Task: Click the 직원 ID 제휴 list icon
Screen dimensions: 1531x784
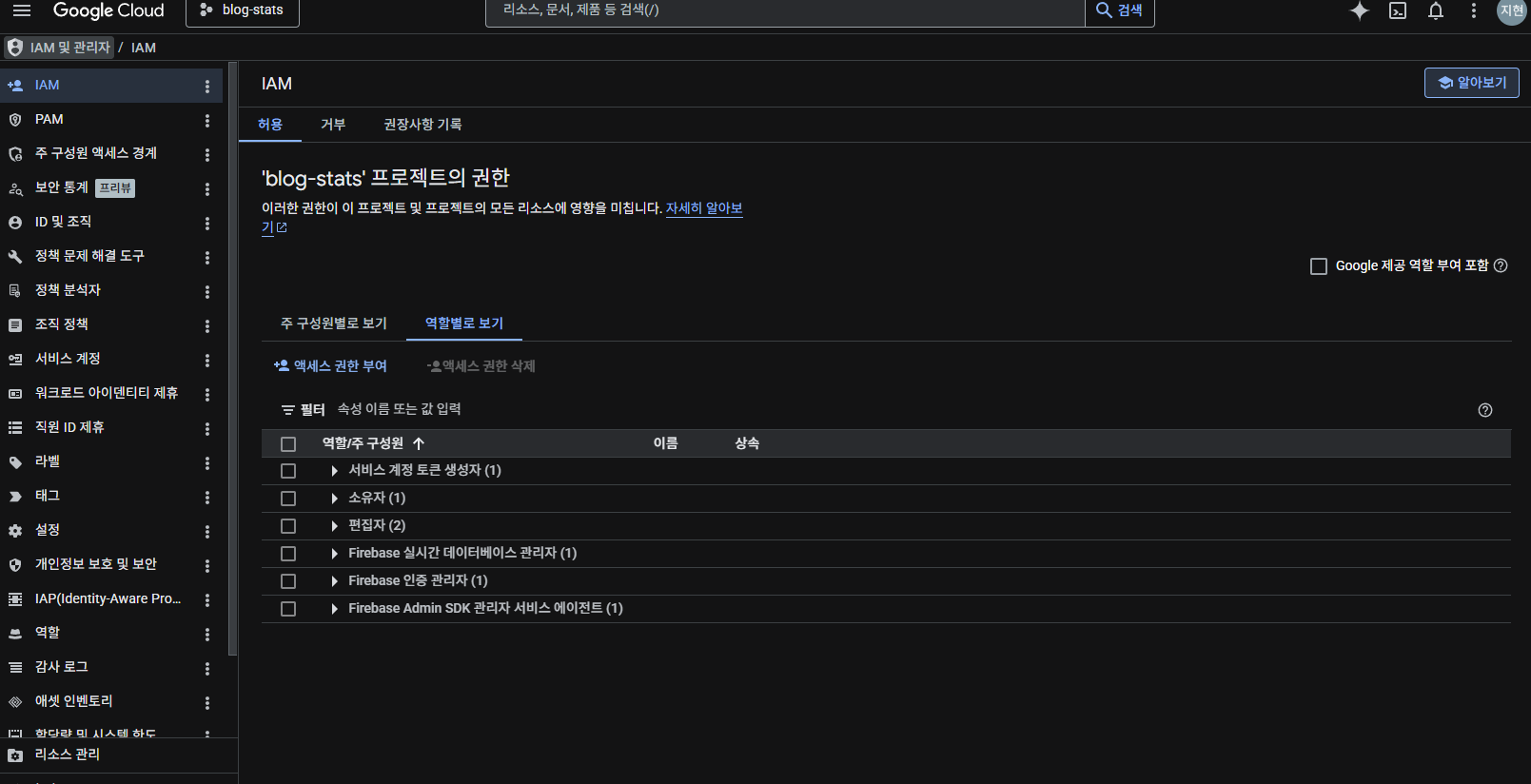Action: [x=15, y=428]
